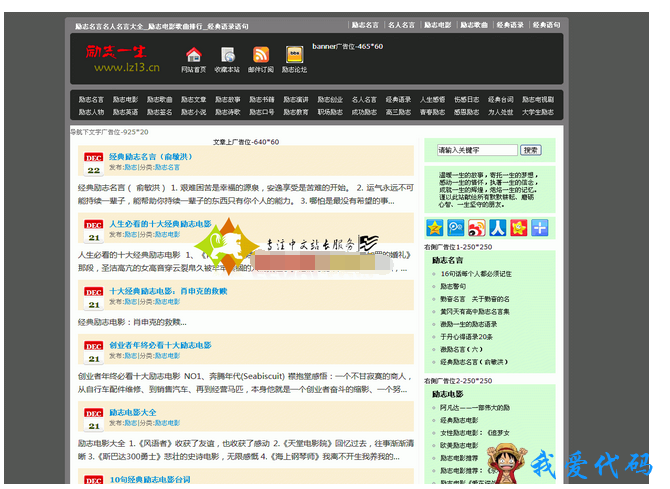Open sidebar link 于丹心得语录20条
The height and width of the screenshot is (489, 670).
[467, 337]
